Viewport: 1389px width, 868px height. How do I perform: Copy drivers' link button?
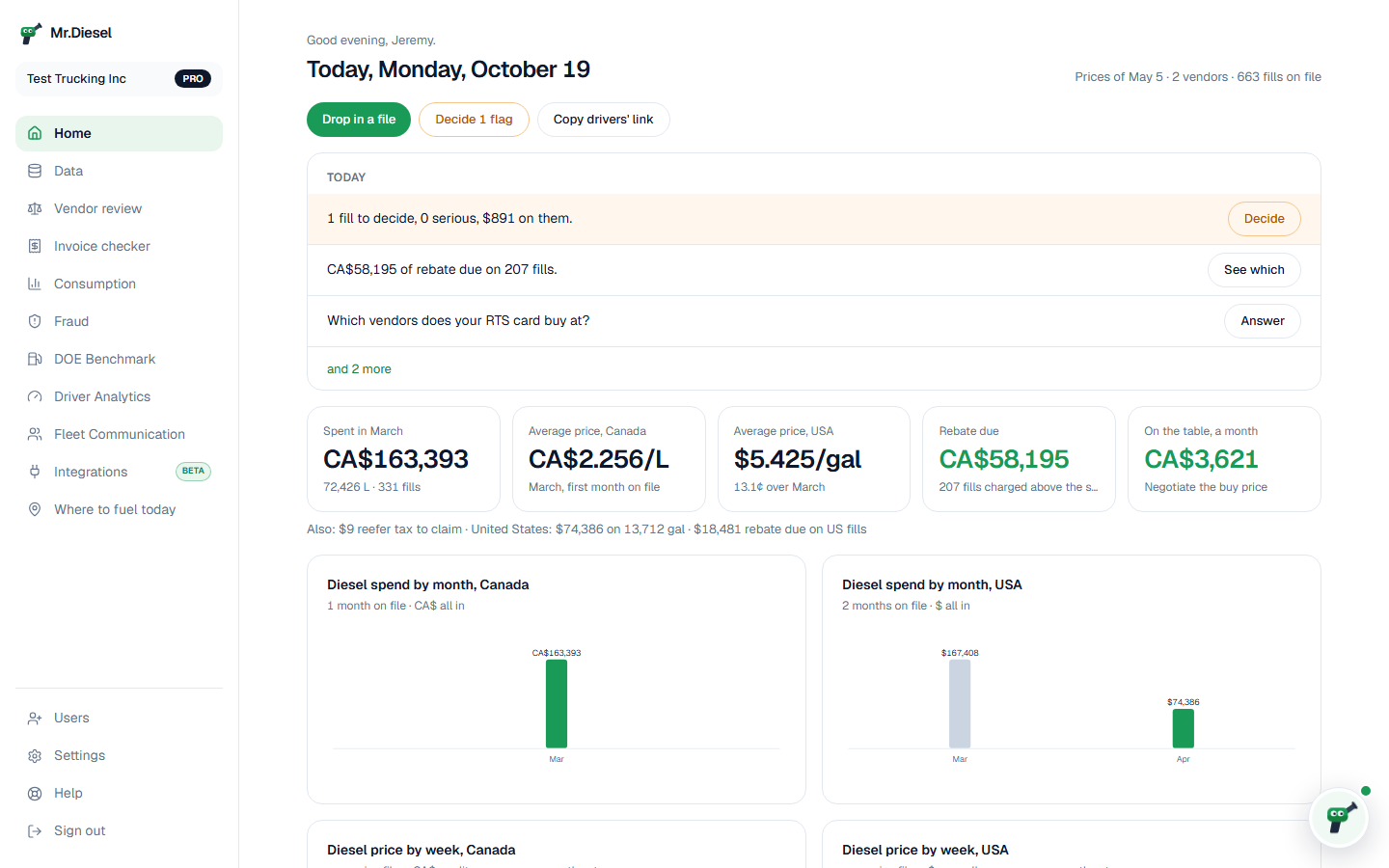pos(603,120)
